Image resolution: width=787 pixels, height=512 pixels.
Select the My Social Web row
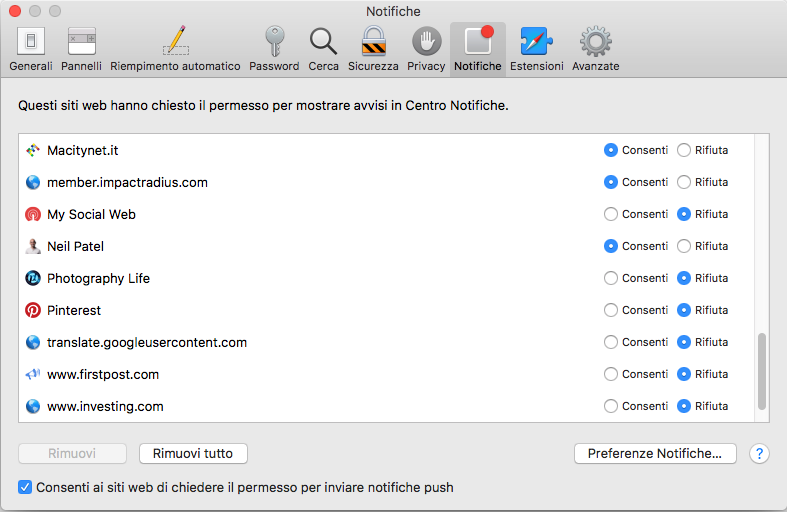pos(386,214)
